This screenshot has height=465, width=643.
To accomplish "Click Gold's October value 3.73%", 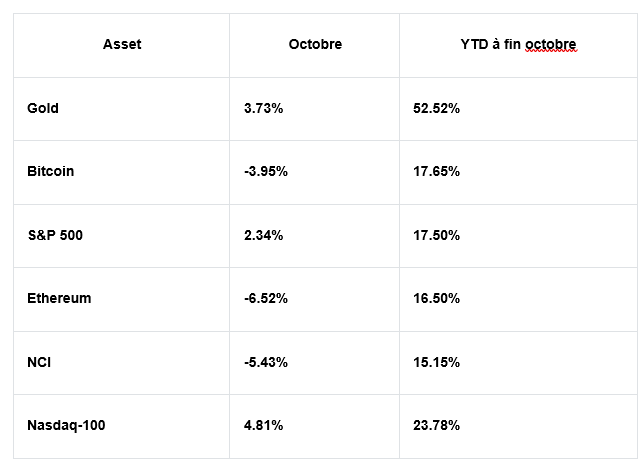I will point(263,108).
